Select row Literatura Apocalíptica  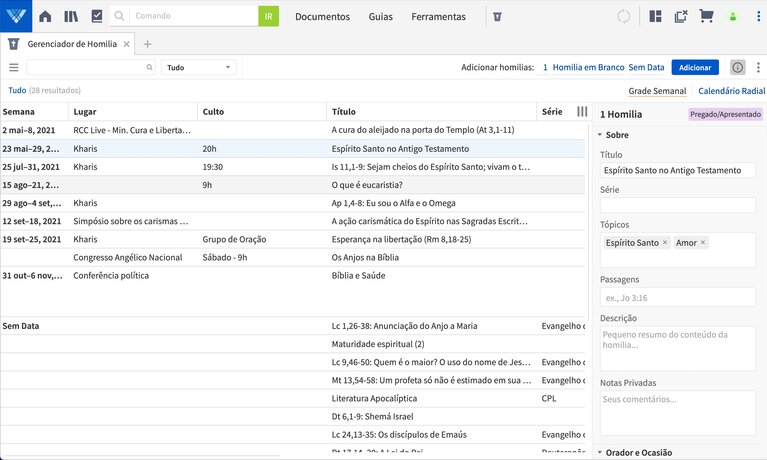click(293, 398)
